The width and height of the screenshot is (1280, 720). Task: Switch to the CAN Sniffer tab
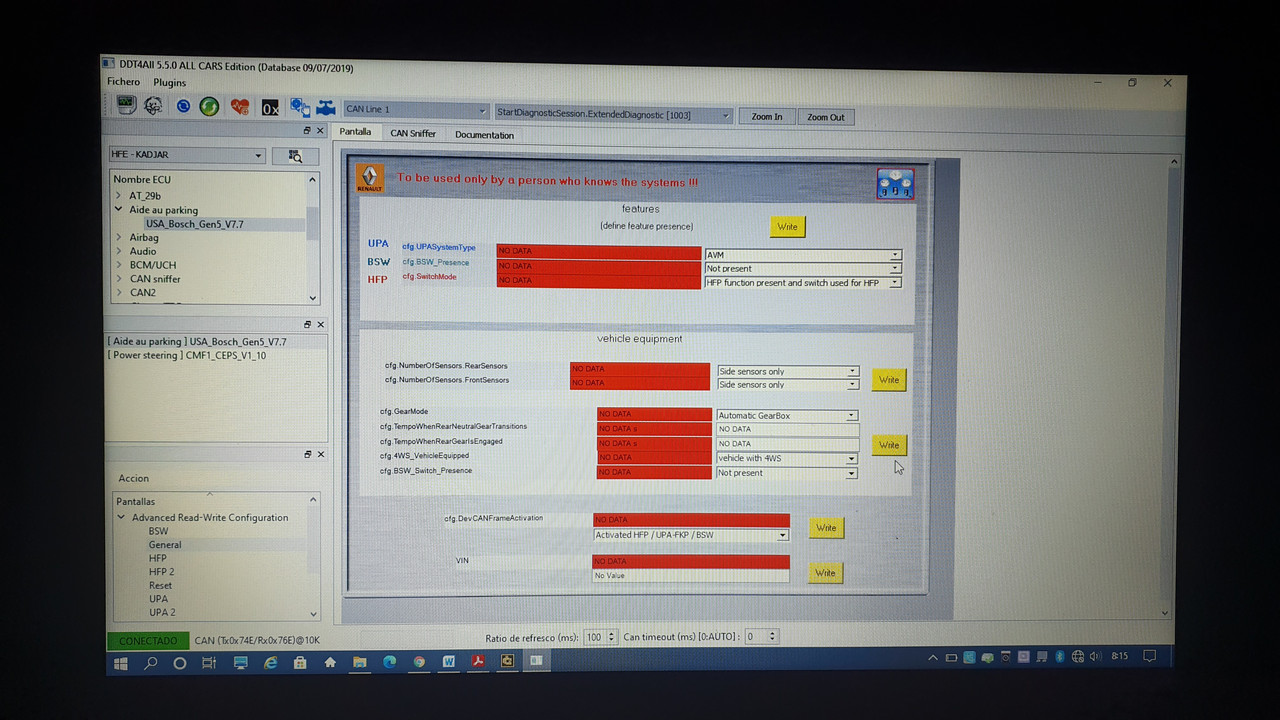[413, 133]
